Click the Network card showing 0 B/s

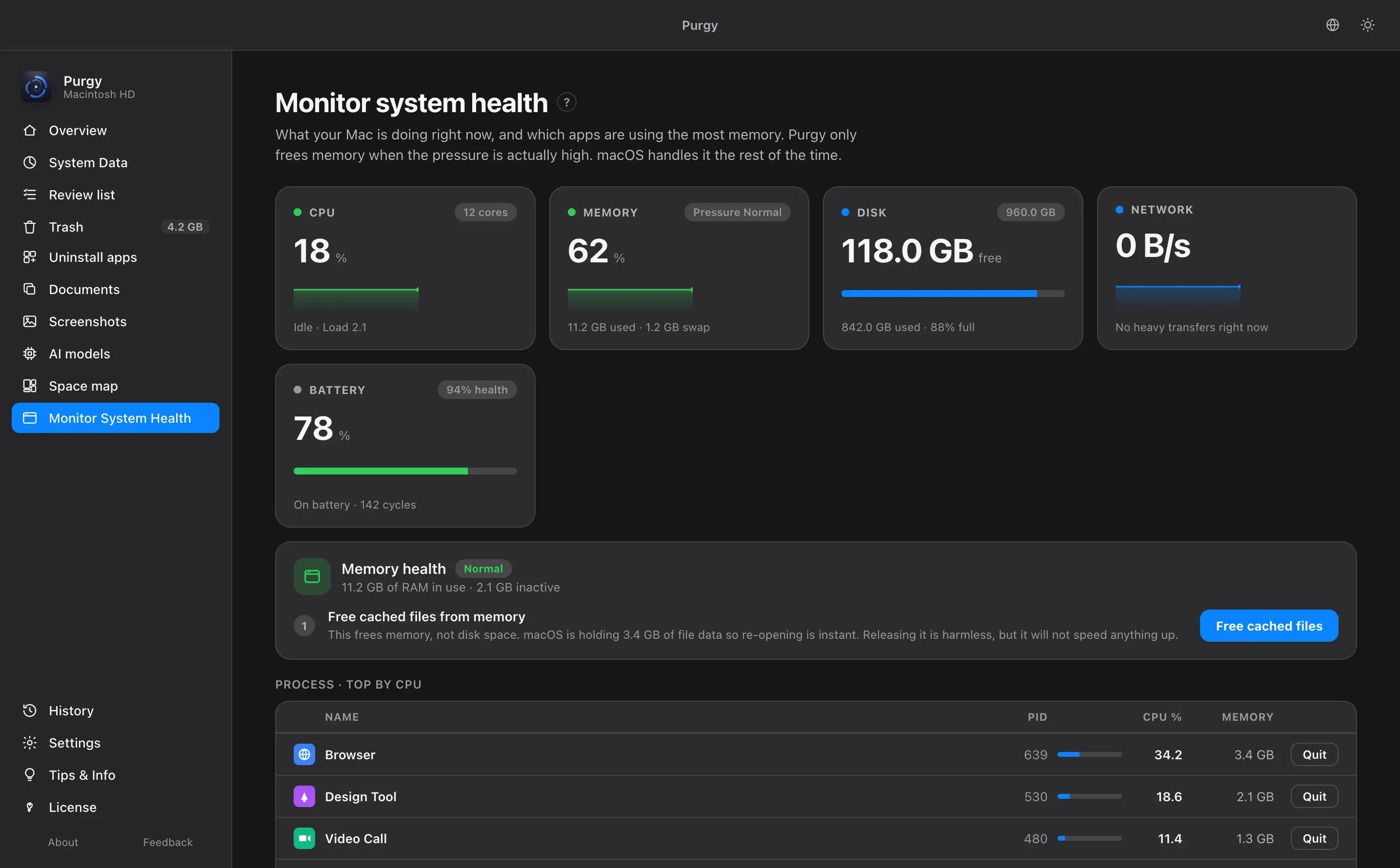click(x=1226, y=268)
